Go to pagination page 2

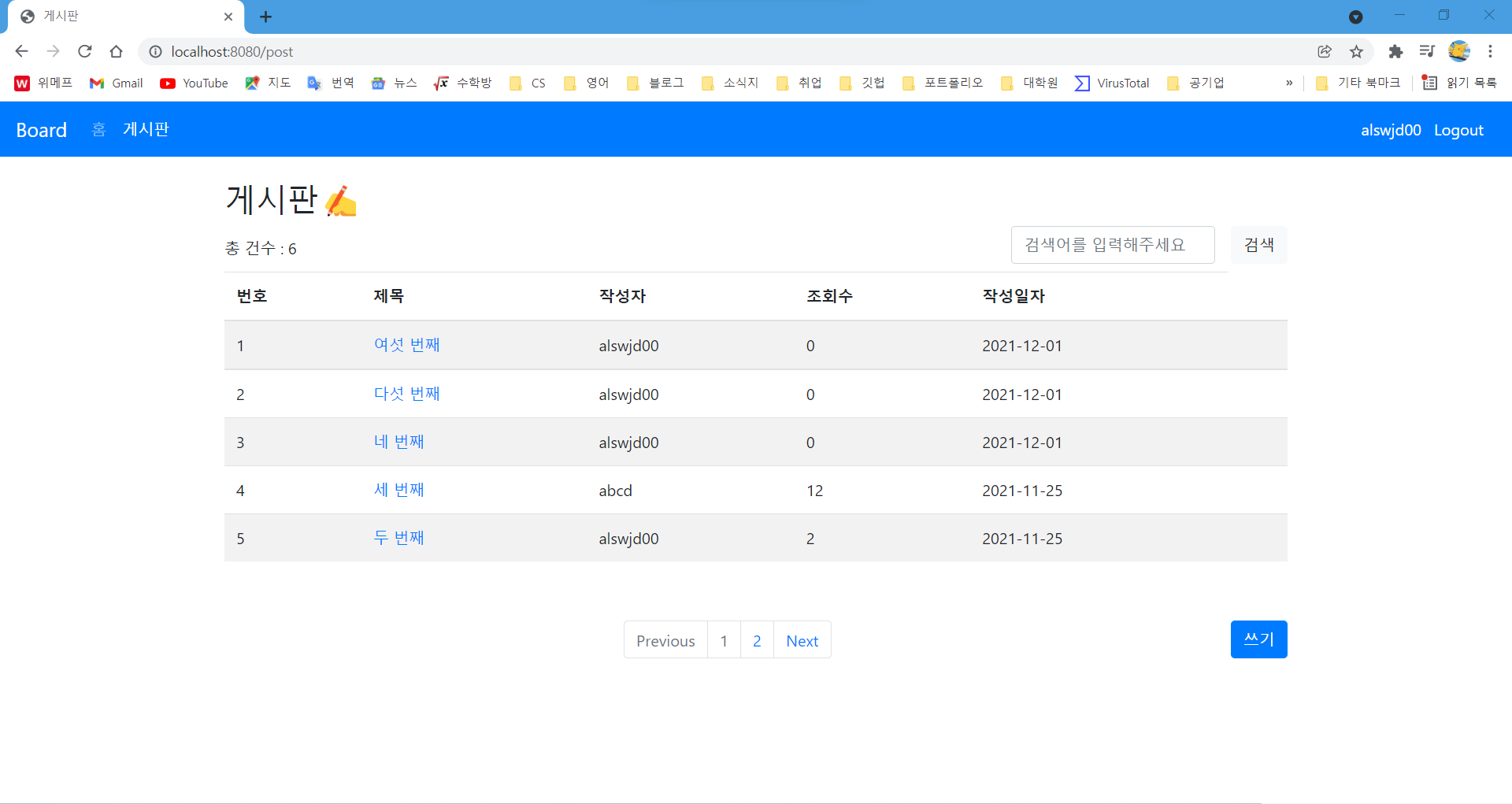click(757, 640)
